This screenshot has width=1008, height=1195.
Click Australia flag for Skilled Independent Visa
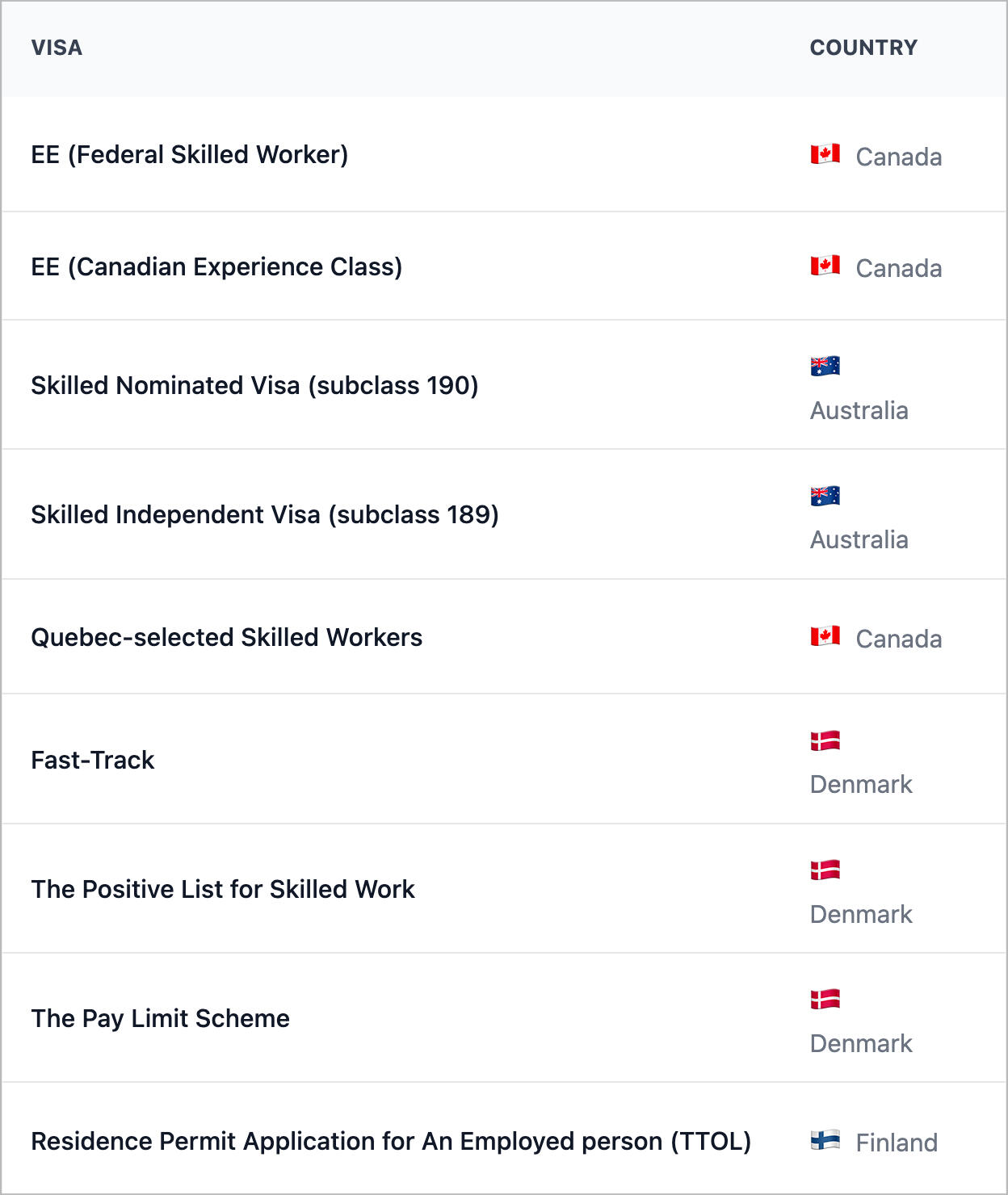coord(825,496)
